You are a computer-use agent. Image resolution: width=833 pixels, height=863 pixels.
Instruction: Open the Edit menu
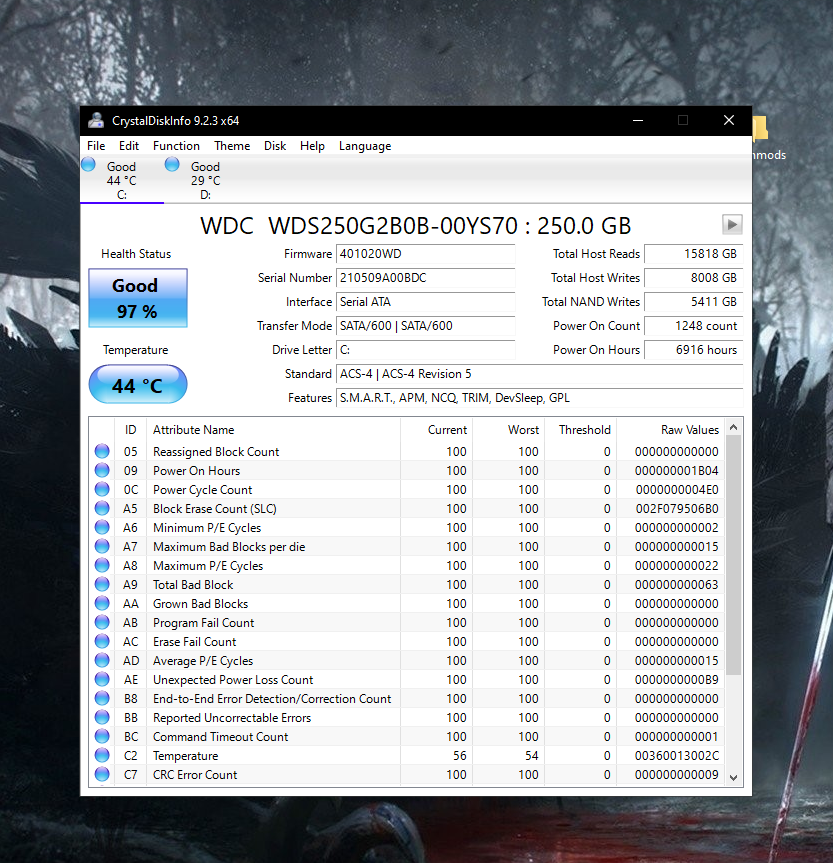pyautogui.click(x=128, y=146)
